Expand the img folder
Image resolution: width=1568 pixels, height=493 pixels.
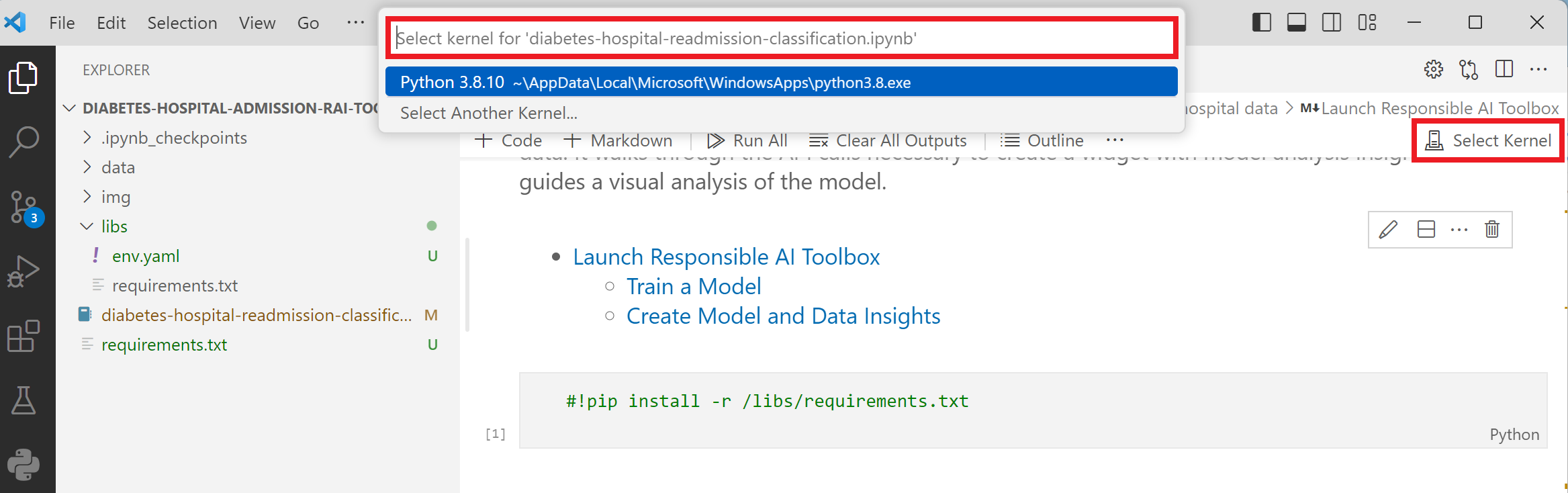(87, 197)
